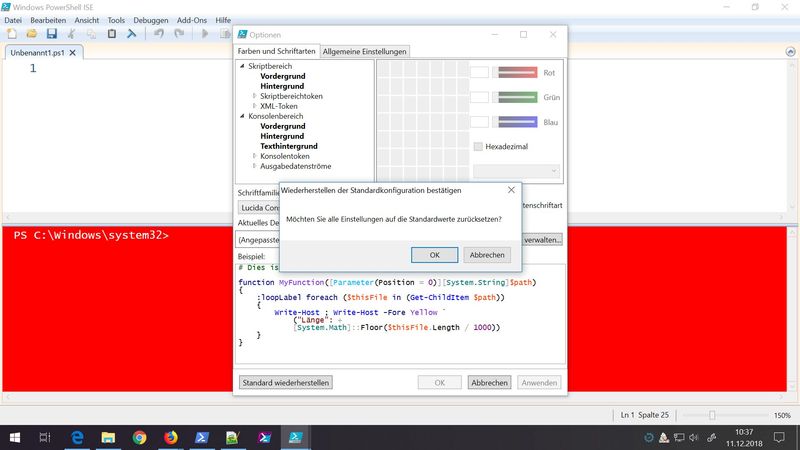Confirm the reset dialog with OK
This screenshot has width=800, height=450.
(x=434, y=255)
